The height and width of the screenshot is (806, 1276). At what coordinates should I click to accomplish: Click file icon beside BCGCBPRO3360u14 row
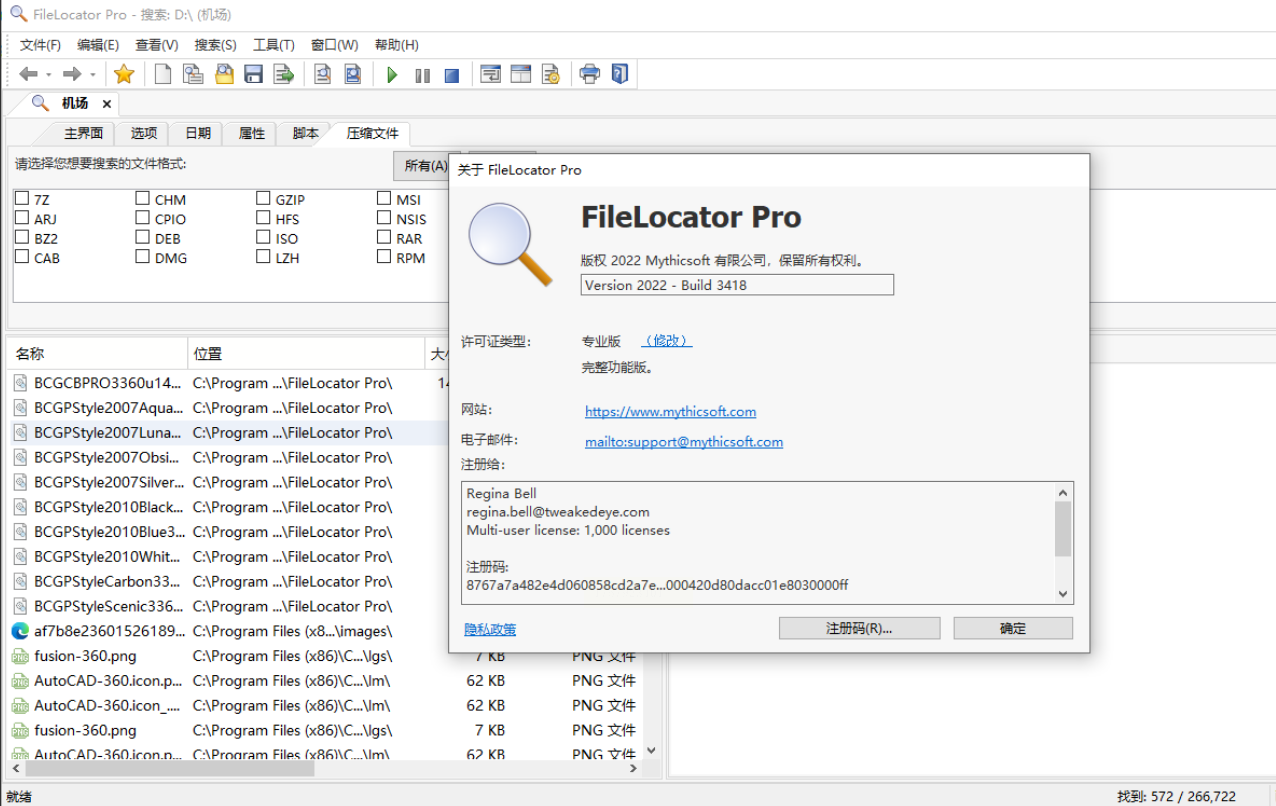(20, 383)
